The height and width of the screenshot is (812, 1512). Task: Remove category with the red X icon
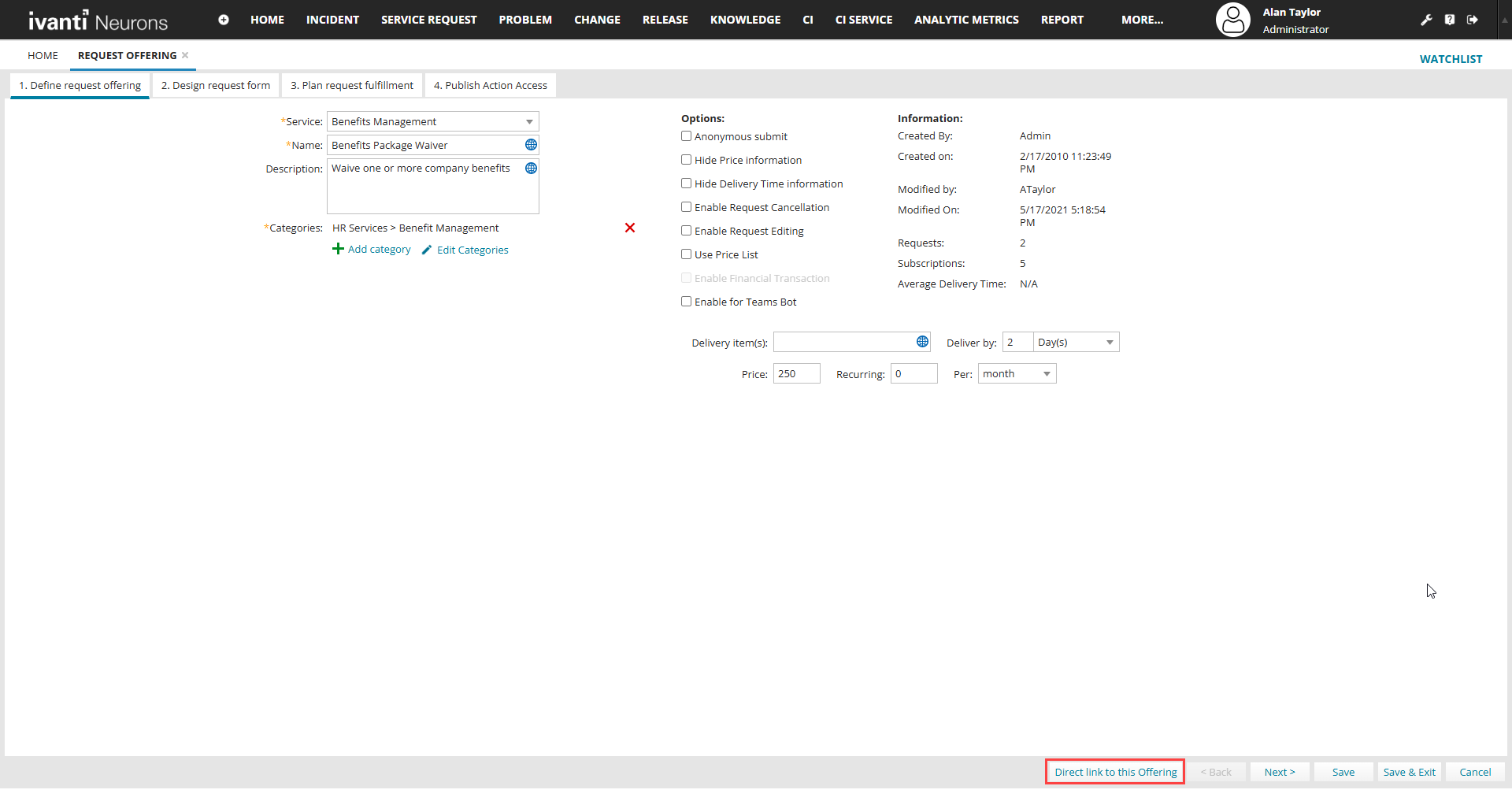pos(630,228)
